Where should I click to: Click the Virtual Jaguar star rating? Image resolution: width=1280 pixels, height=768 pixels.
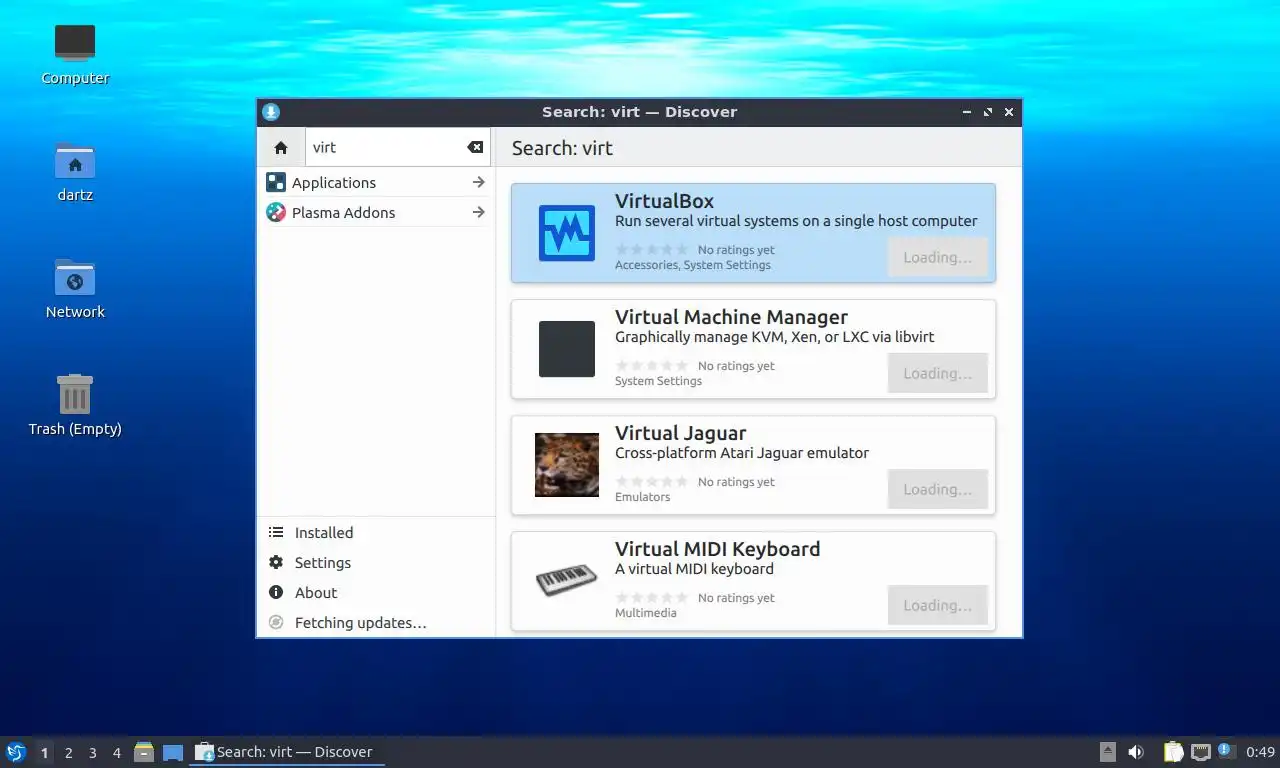coord(652,482)
